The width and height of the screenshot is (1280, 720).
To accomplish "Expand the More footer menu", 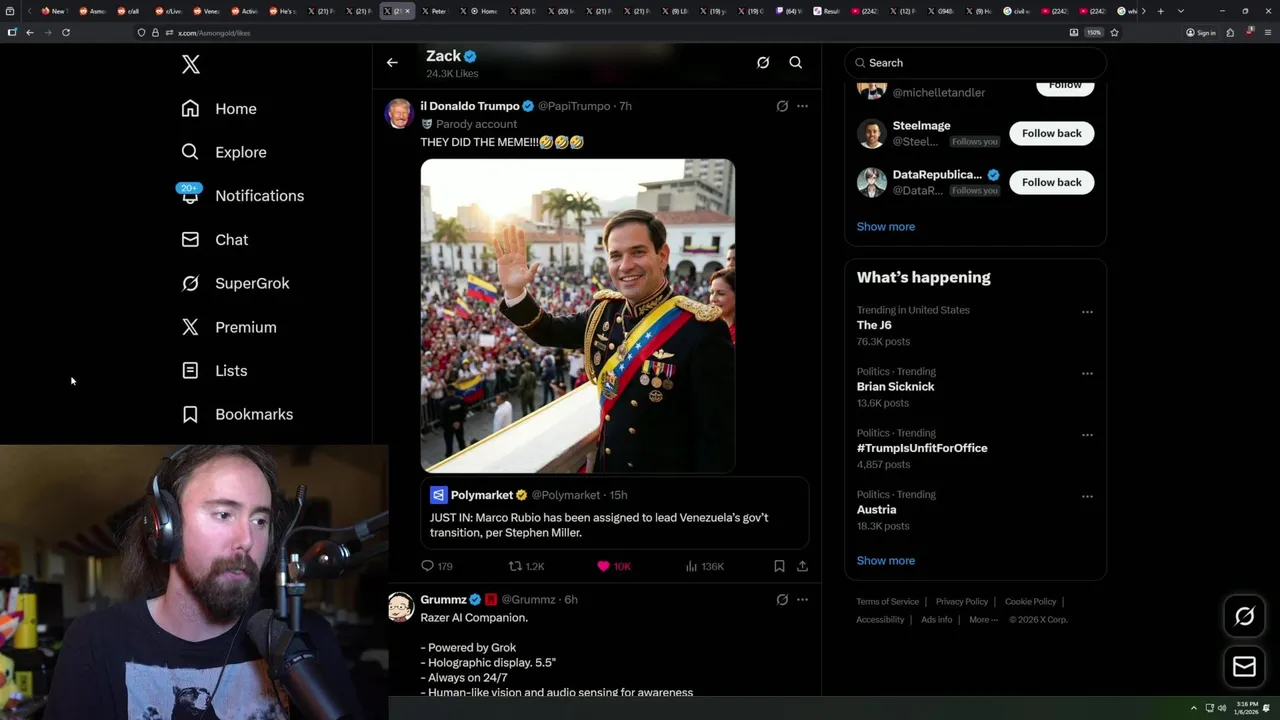I will [x=982, y=620].
